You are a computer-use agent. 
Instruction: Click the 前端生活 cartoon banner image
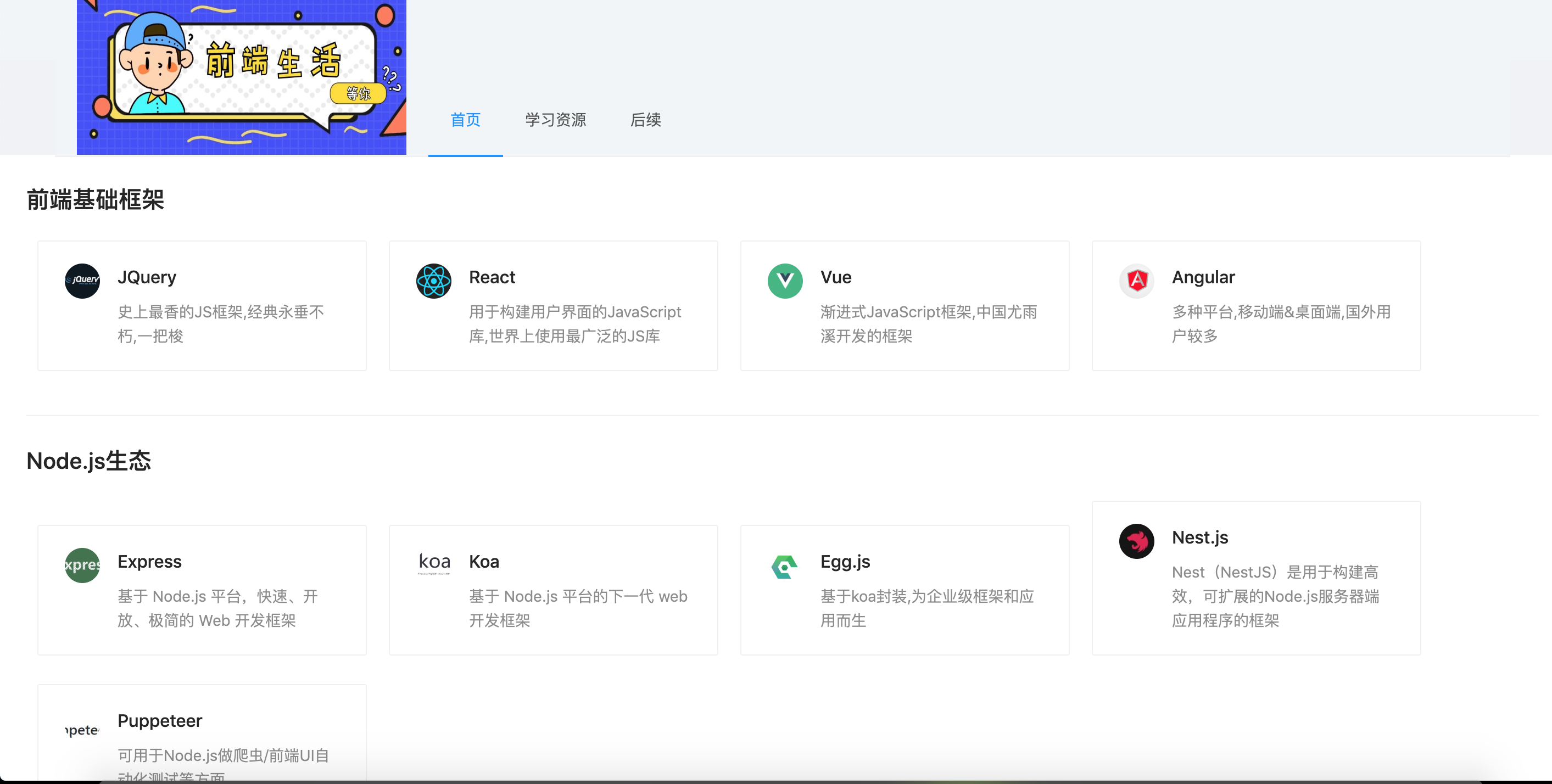click(x=241, y=77)
